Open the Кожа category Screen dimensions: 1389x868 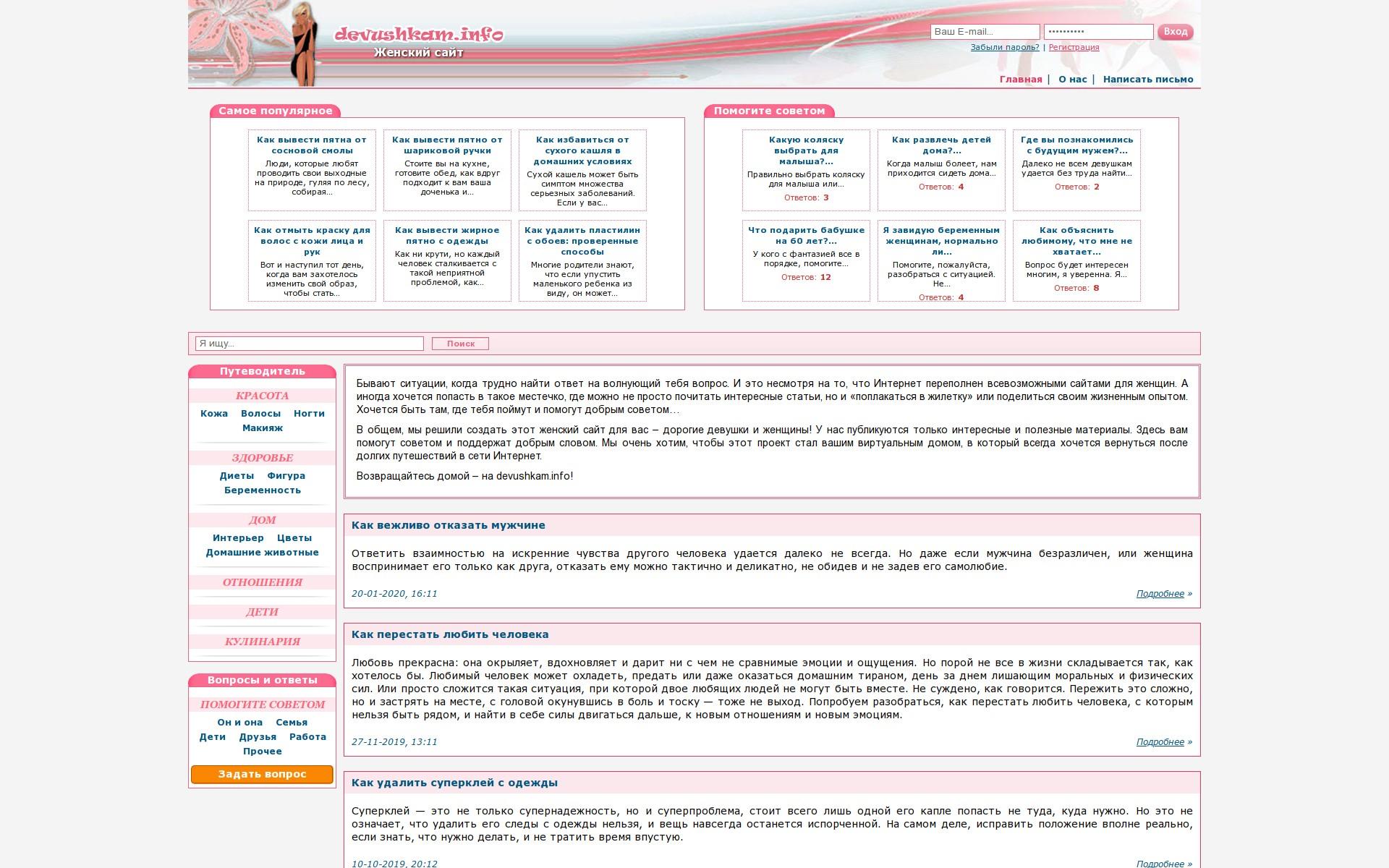tap(214, 414)
